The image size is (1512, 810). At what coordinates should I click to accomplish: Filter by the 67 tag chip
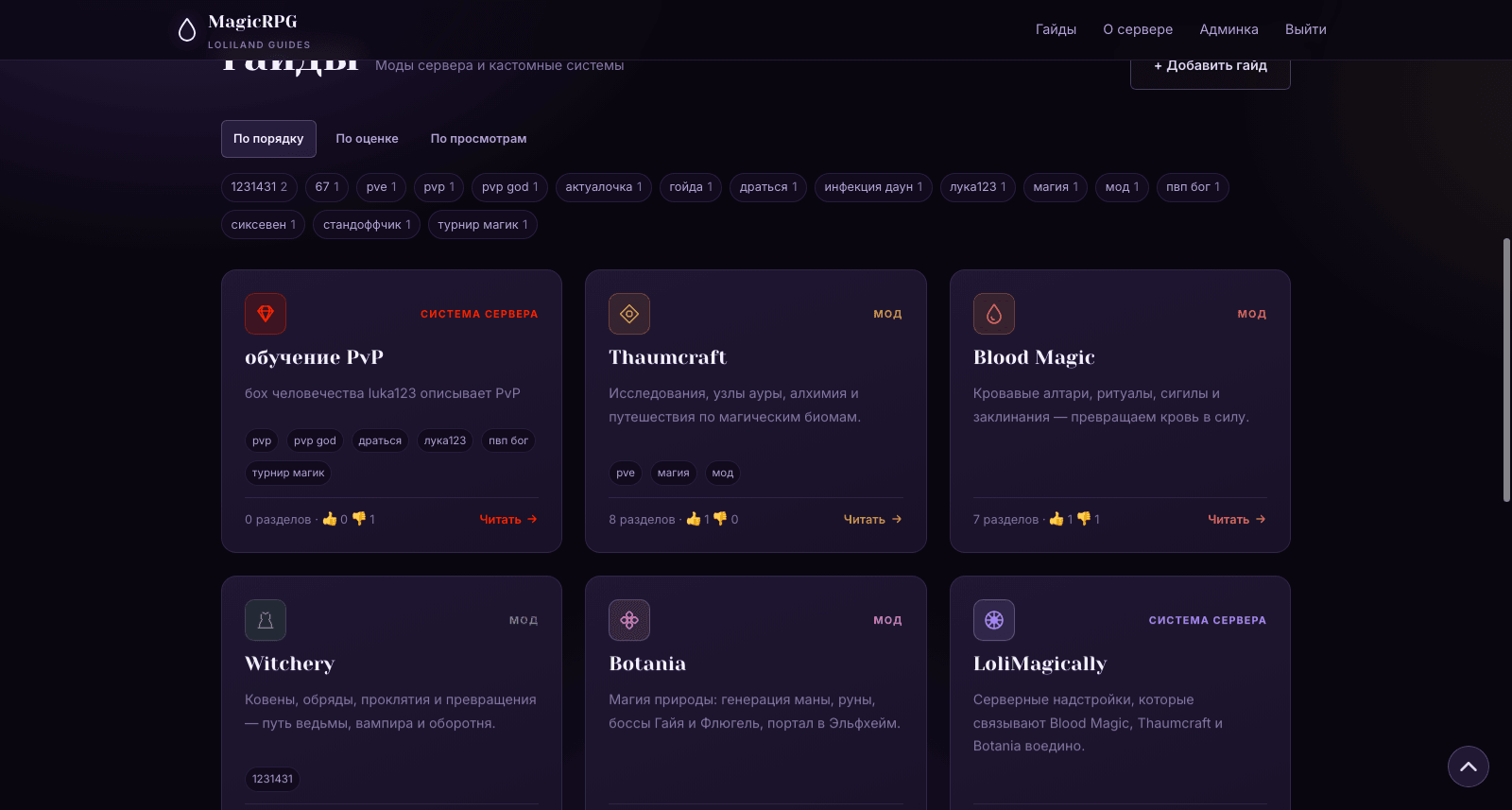[x=327, y=187]
